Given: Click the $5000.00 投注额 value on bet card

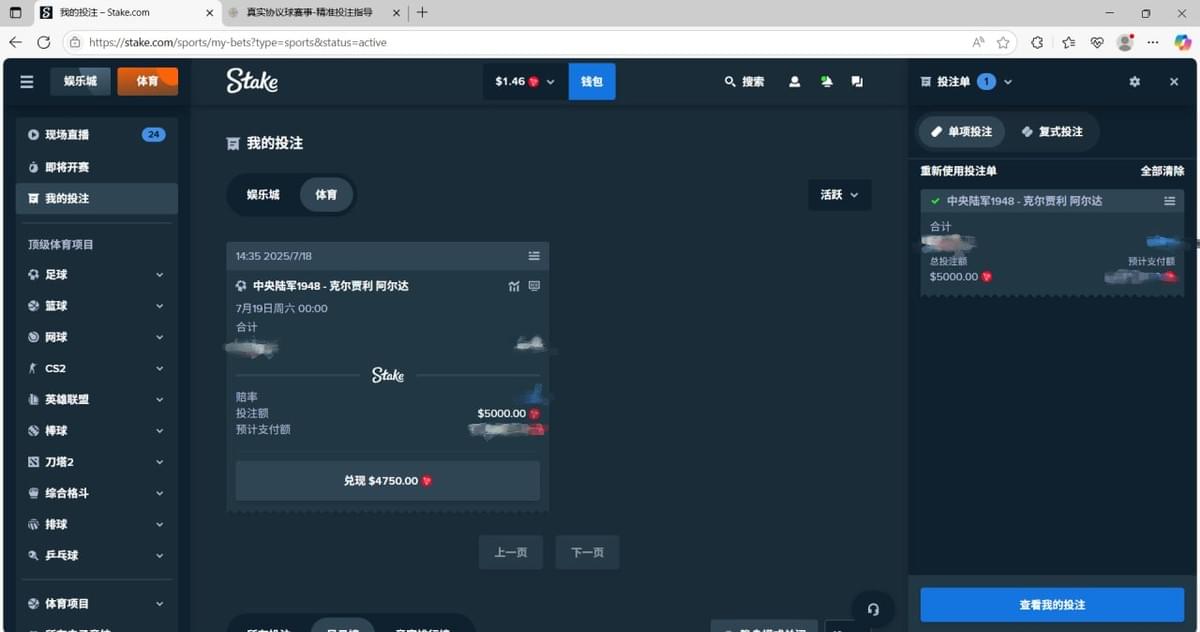Looking at the screenshot, I should [502, 413].
